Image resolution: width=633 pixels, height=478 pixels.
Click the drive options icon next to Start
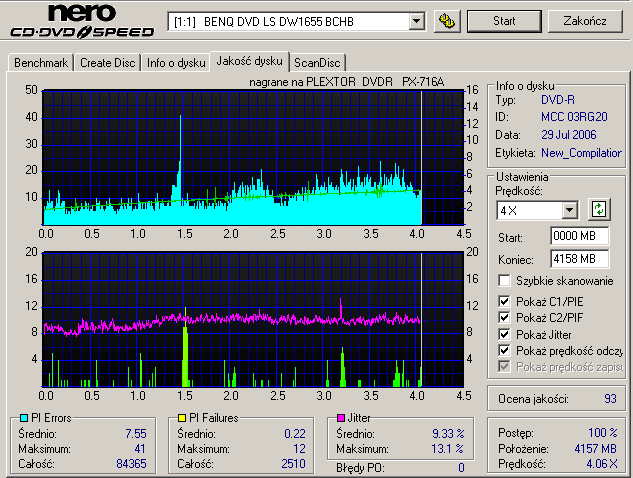coord(446,21)
